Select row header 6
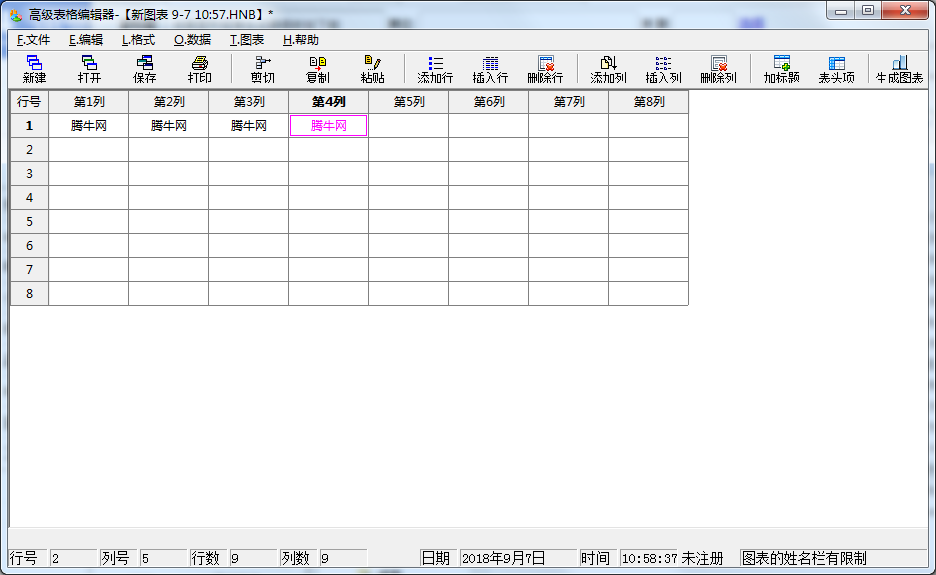Image resolution: width=936 pixels, height=575 pixels. click(29, 245)
